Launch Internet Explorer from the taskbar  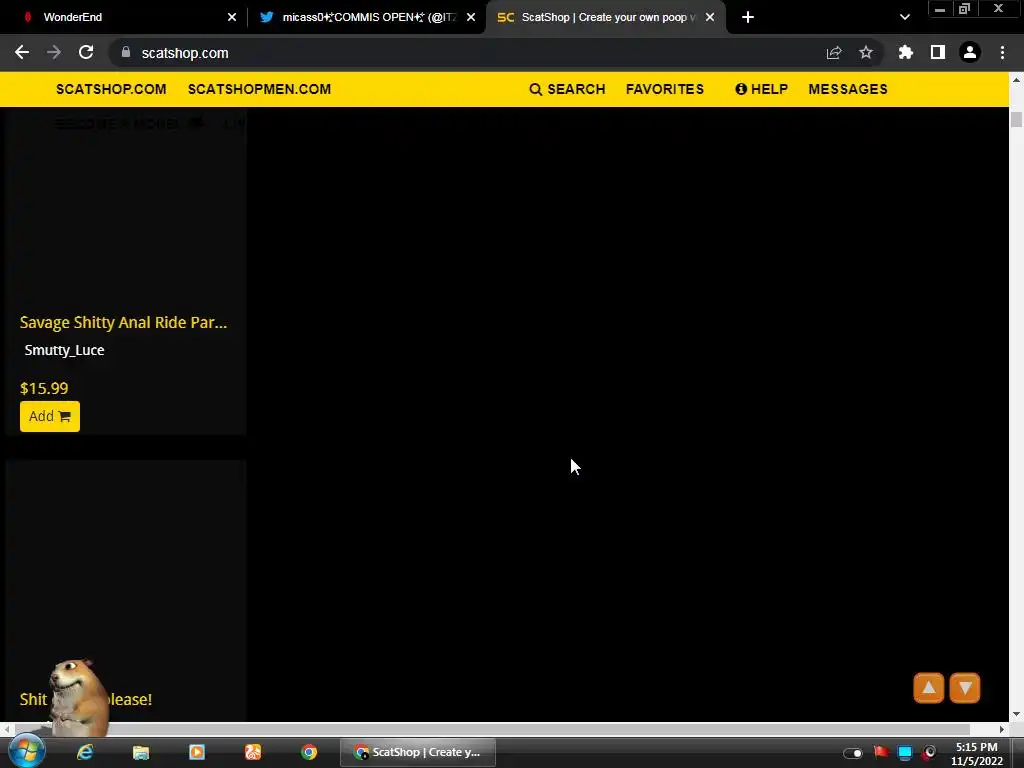(x=85, y=752)
